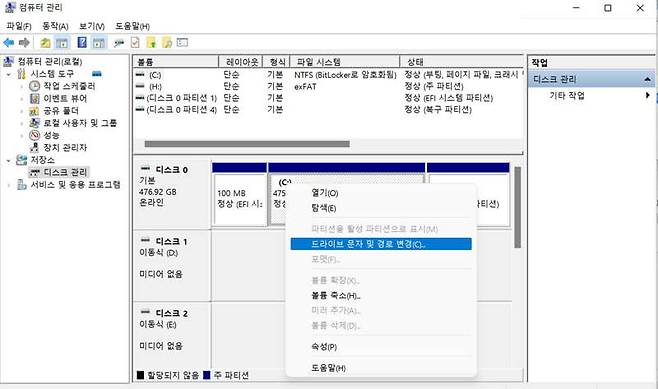The image size is (658, 389).
Task: Click the 로컬 사용자 및 그룹 icon
Action: [x=34, y=123]
